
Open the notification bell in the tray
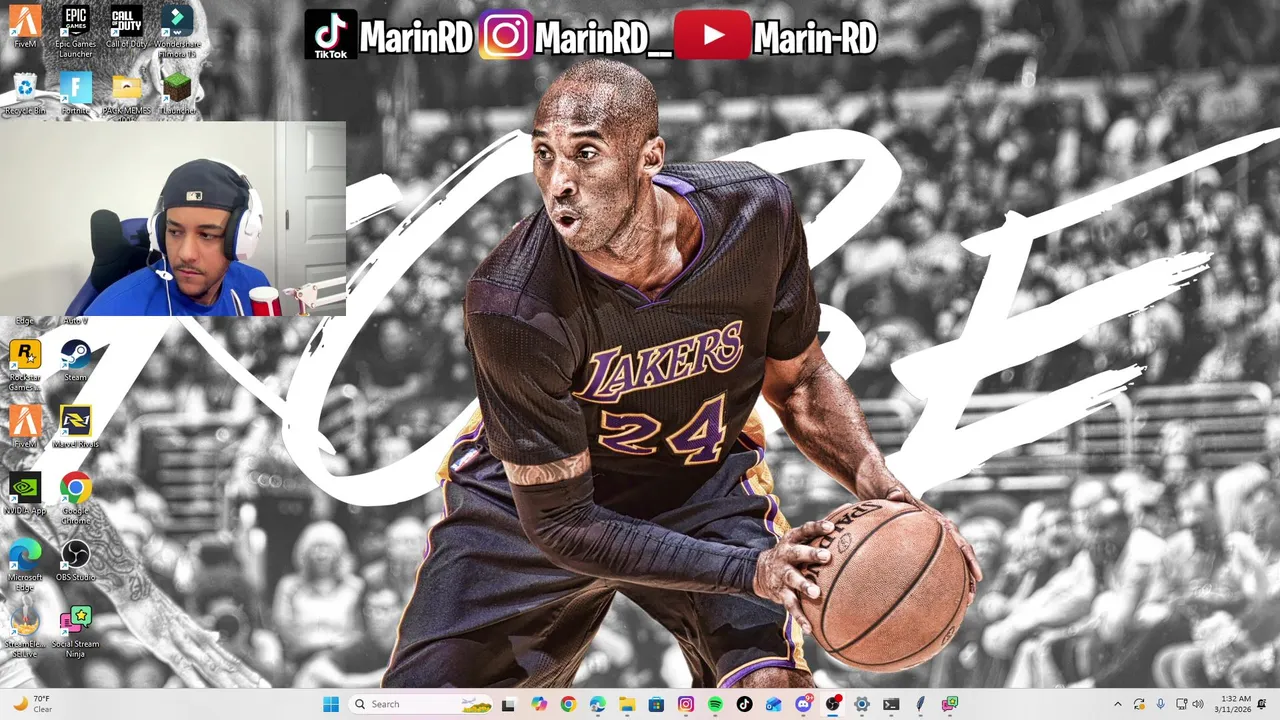(x=1262, y=704)
